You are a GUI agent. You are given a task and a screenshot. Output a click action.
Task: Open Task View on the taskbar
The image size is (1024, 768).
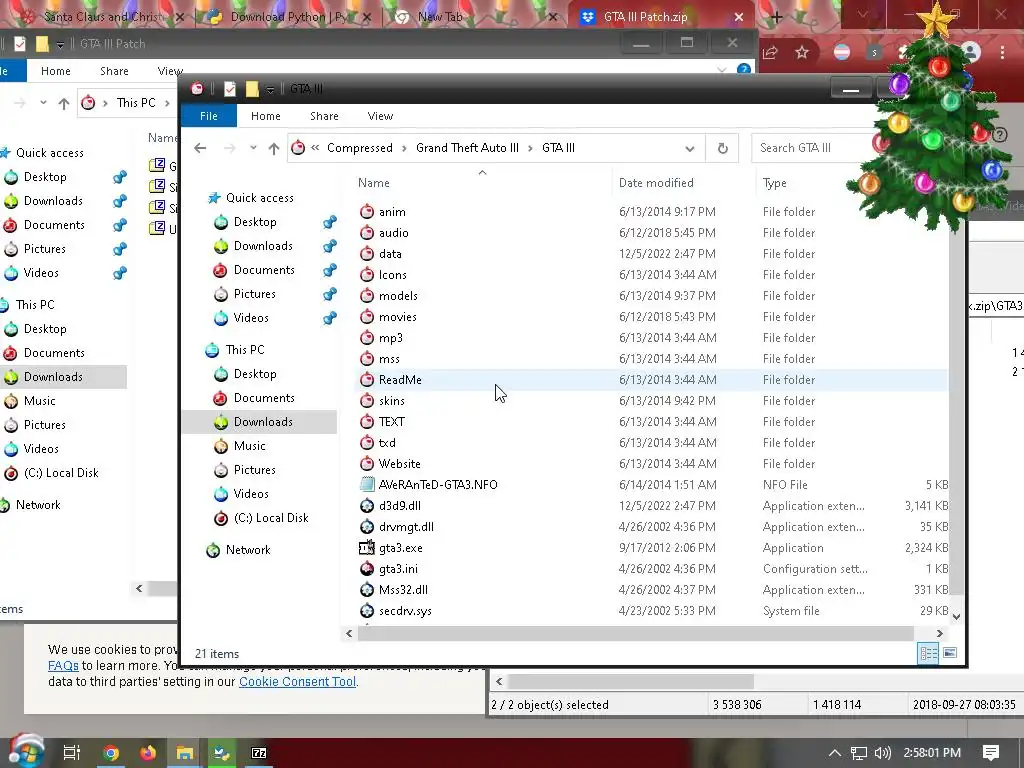point(72,753)
